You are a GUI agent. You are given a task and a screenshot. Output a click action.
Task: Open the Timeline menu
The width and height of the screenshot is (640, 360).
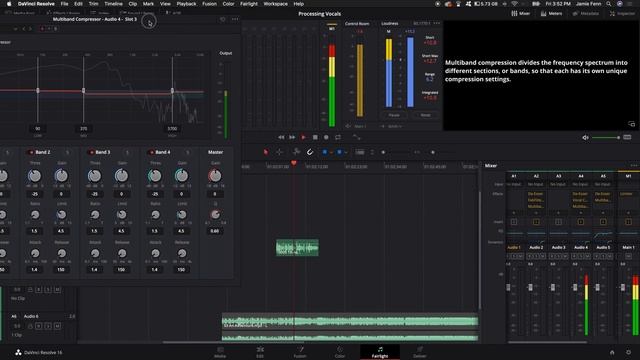tap(113, 4)
